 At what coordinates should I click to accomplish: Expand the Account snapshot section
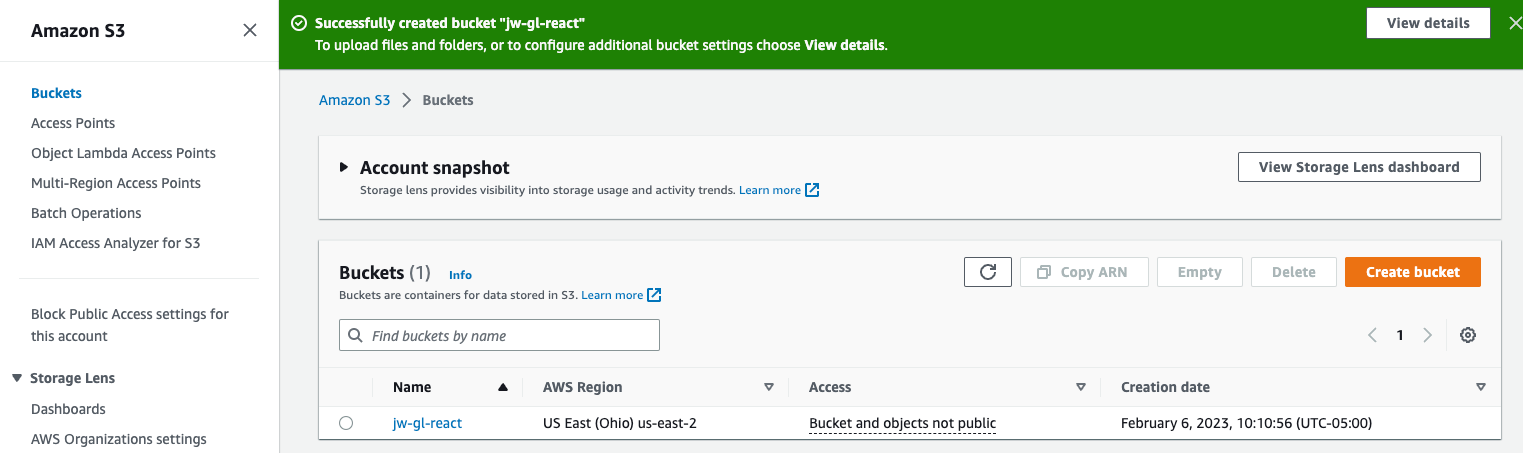pos(344,168)
